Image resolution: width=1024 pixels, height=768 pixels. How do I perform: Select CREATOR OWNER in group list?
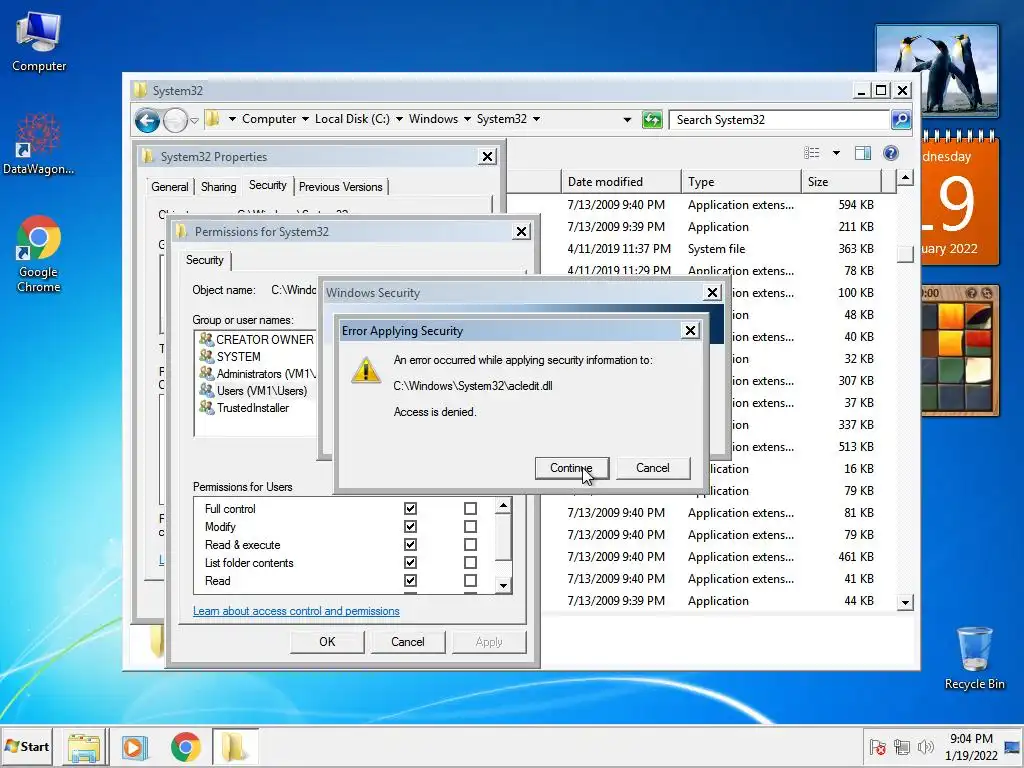click(x=256, y=340)
